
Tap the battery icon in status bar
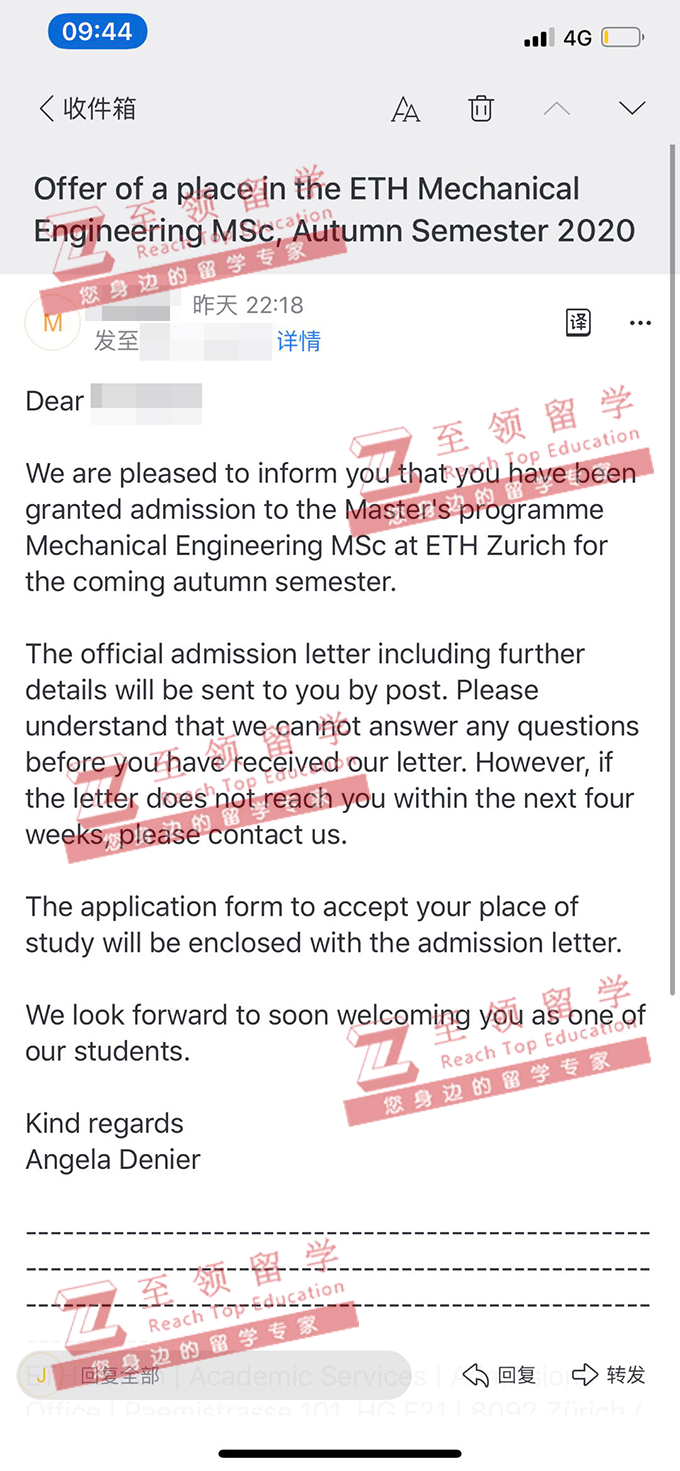[623, 39]
